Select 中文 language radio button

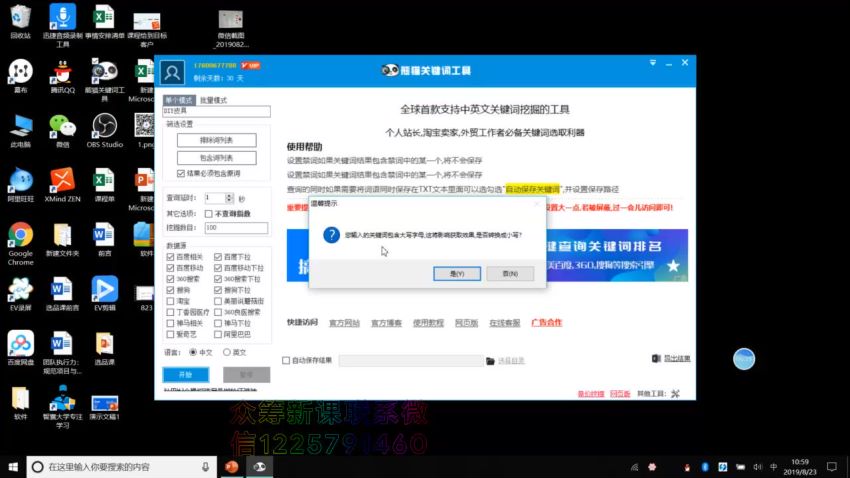(193, 352)
